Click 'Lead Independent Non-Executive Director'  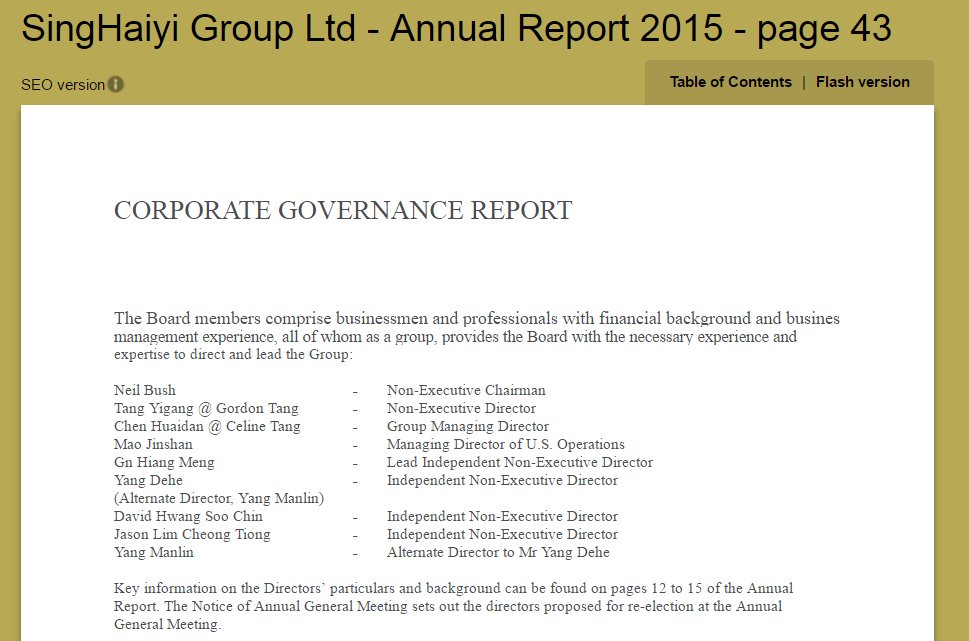tap(520, 462)
